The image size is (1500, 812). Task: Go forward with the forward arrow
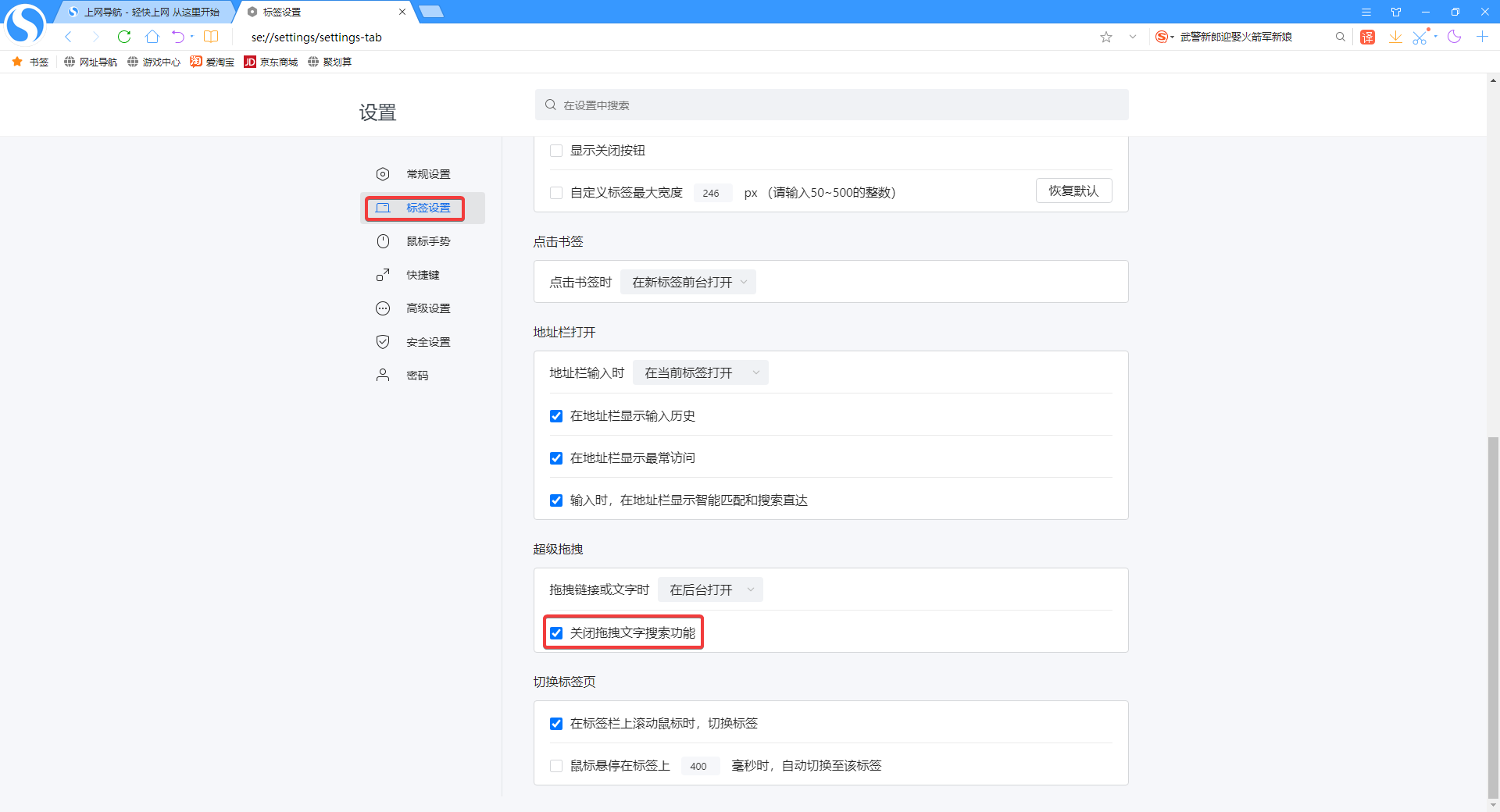click(95, 37)
